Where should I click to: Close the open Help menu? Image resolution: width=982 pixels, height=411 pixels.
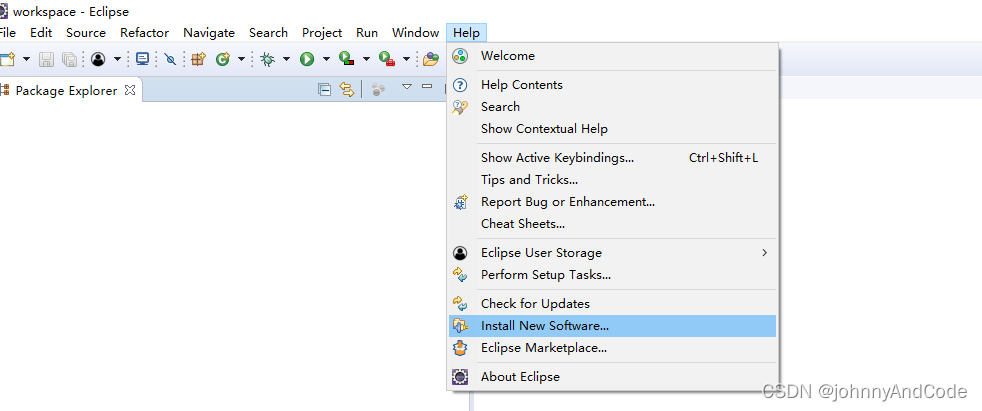pos(467,33)
